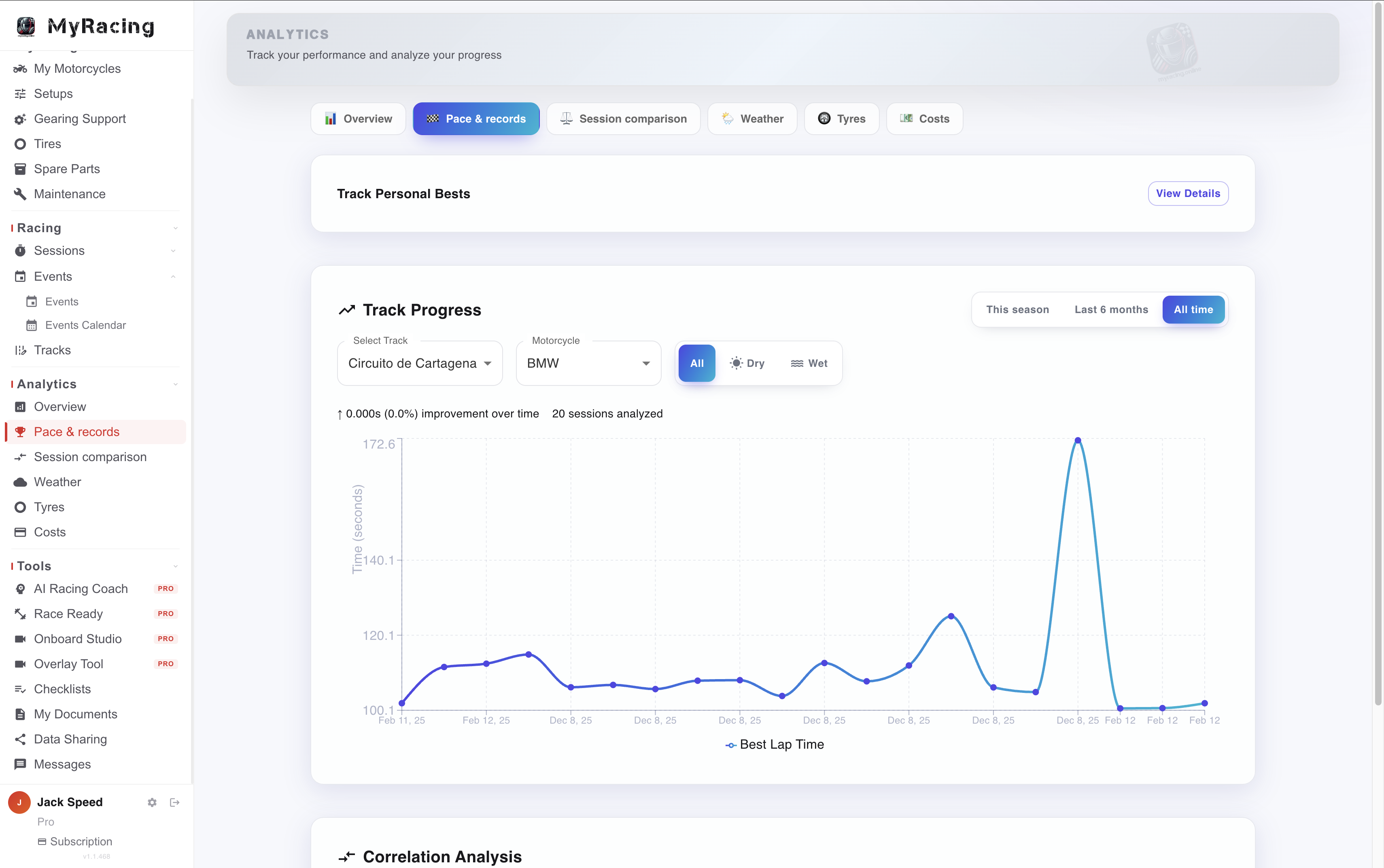Click the Maintenance wrench icon

[x=20, y=194]
